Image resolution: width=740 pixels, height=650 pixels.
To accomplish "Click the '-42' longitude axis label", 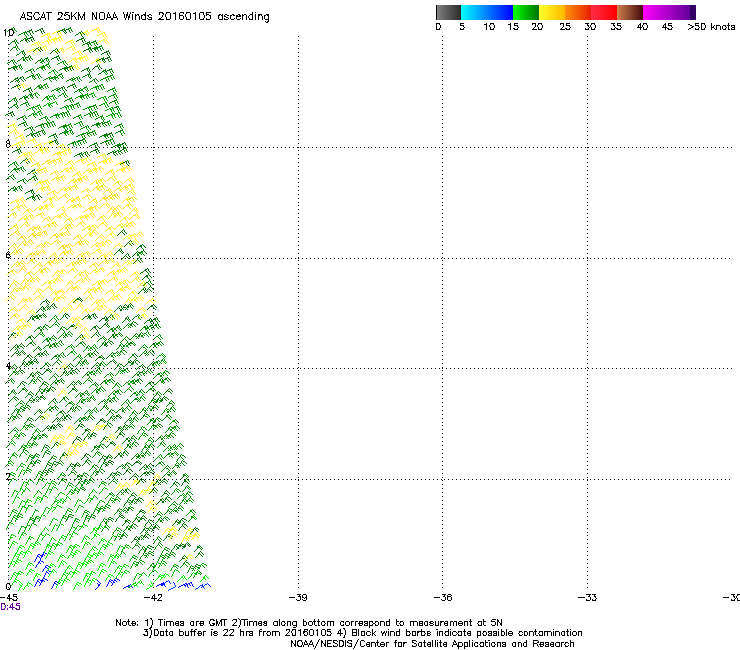I will point(153,598).
